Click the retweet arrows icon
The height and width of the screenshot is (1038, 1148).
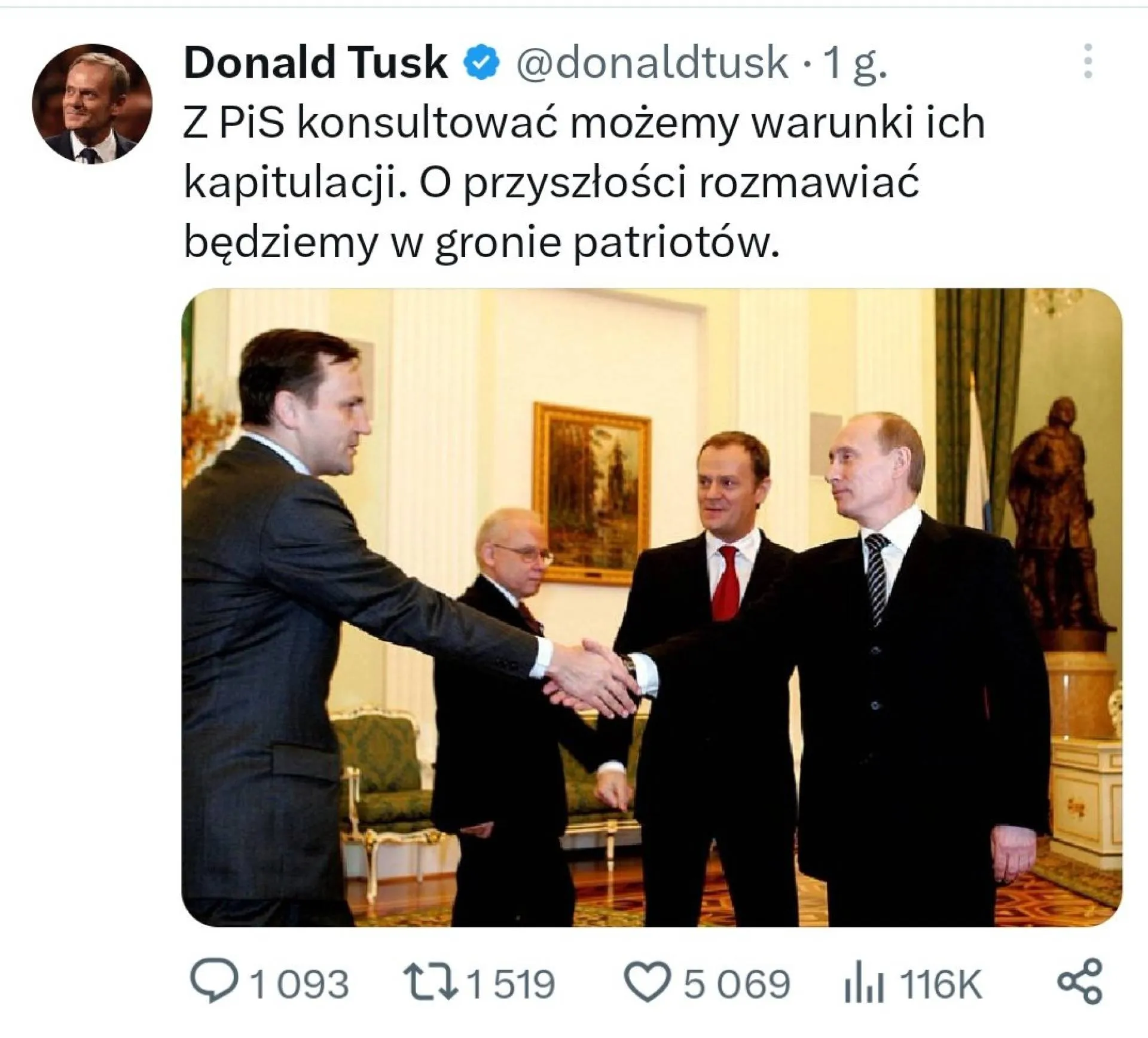[x=430, y=984]
